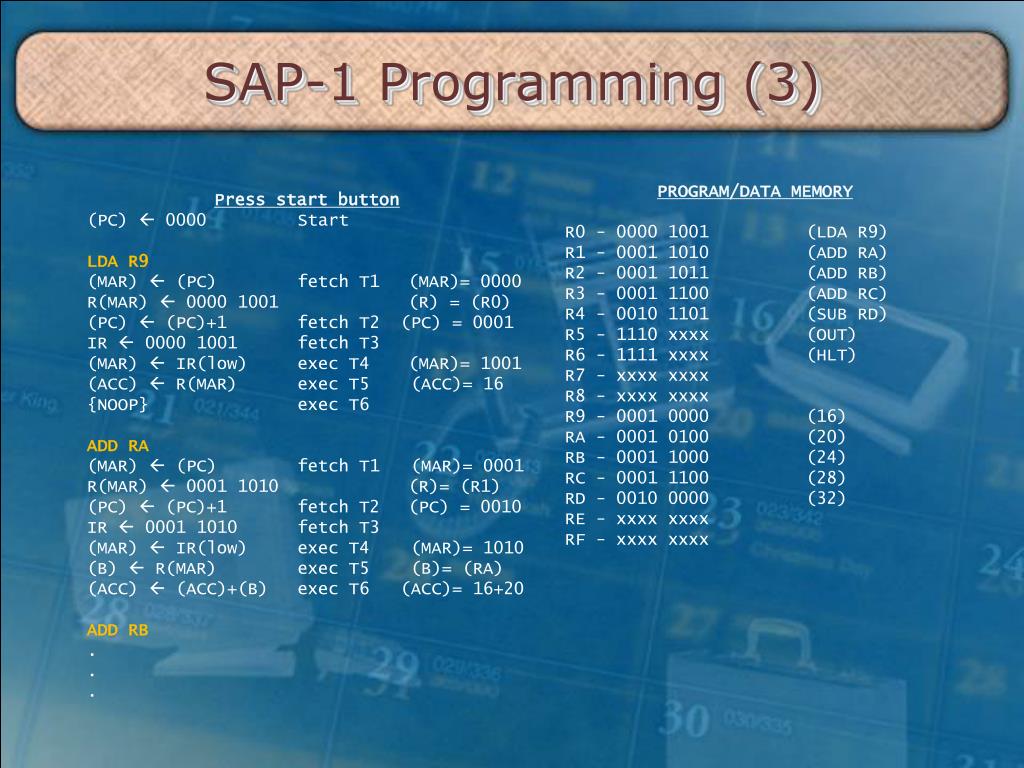This screenshot has width=1024, height=768.
Task: Click the word "Start"
Action: coord(323,220)
